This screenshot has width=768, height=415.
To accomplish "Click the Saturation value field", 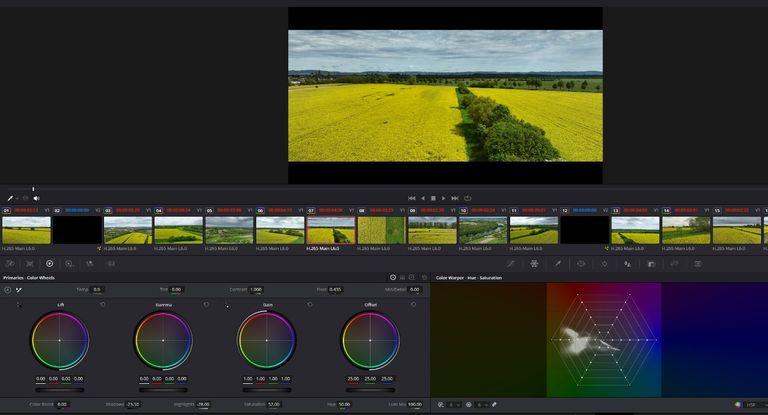I will point(273,404).
